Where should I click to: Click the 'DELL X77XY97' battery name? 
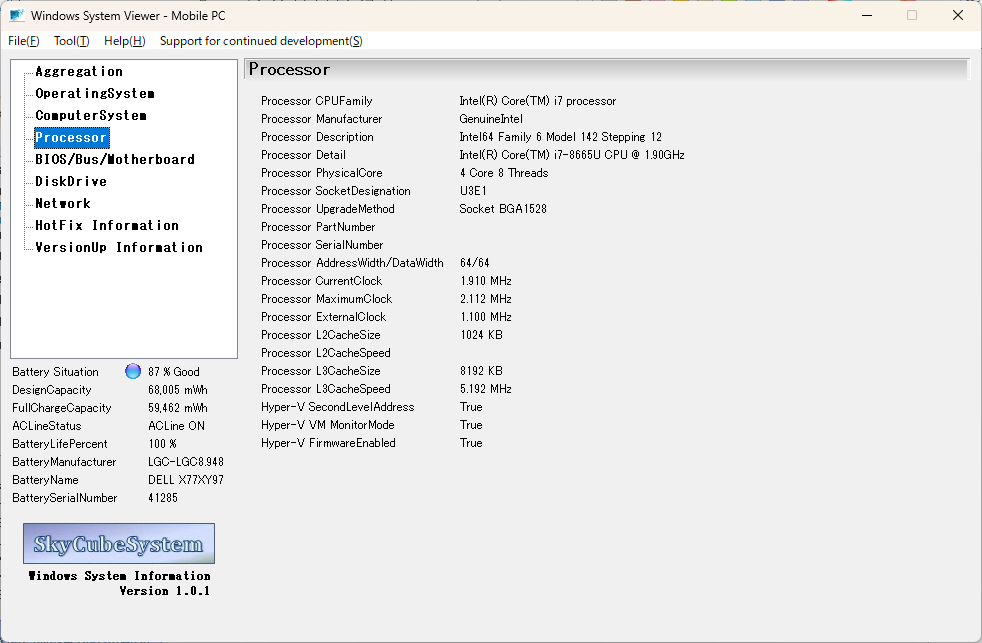coord(186,480)
